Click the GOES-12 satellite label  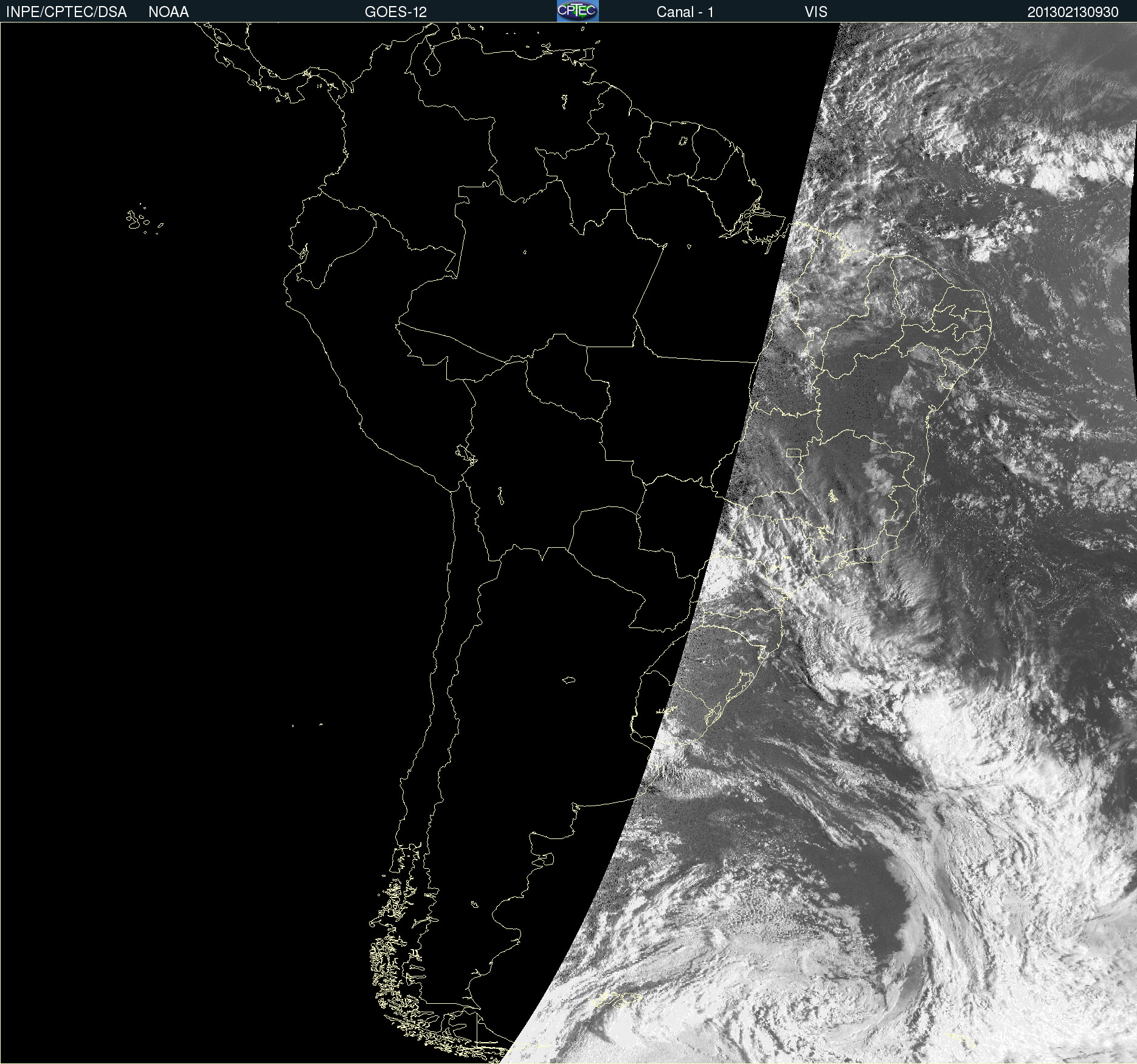[x=396, y=12]
